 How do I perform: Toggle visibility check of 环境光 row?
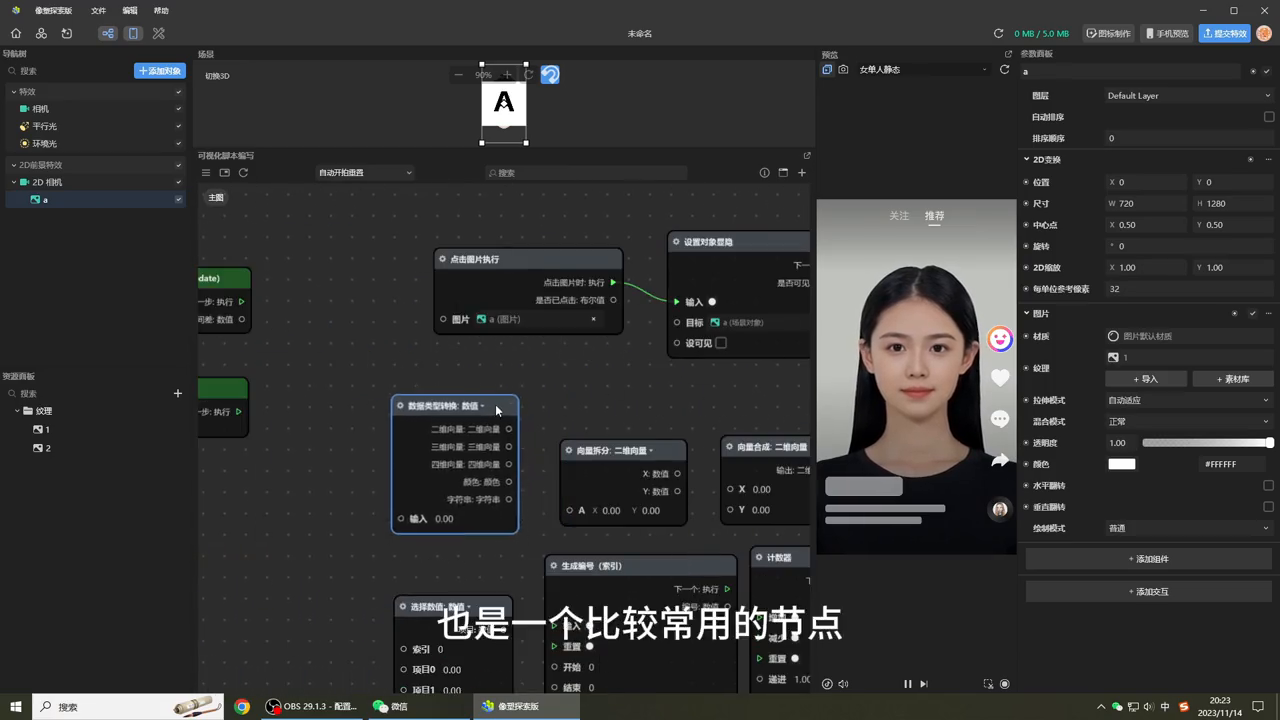point(179,144)
